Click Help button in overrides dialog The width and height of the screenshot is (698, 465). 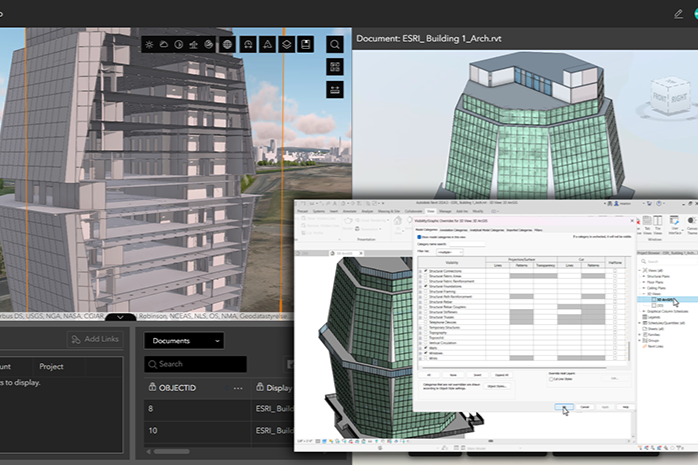pos(625,407)
